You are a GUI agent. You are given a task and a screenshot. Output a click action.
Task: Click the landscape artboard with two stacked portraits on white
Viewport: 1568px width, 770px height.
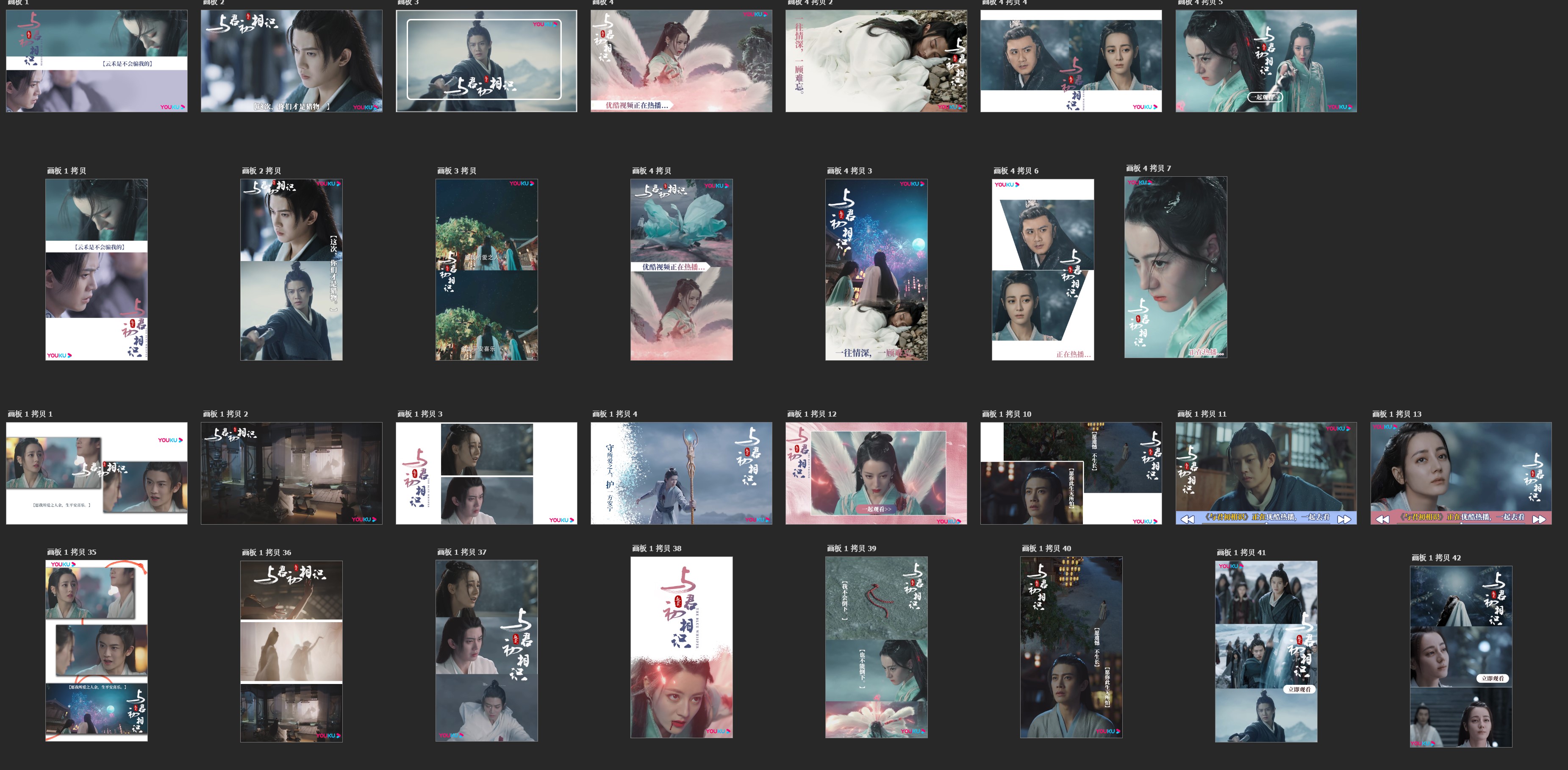(486, 473)
